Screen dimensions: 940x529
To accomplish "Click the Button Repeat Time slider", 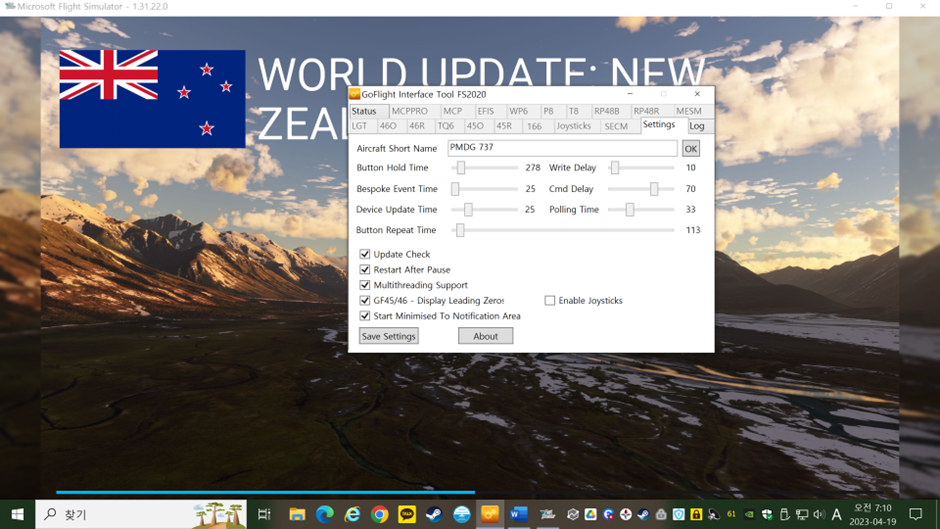I will [x=564, y=230].
